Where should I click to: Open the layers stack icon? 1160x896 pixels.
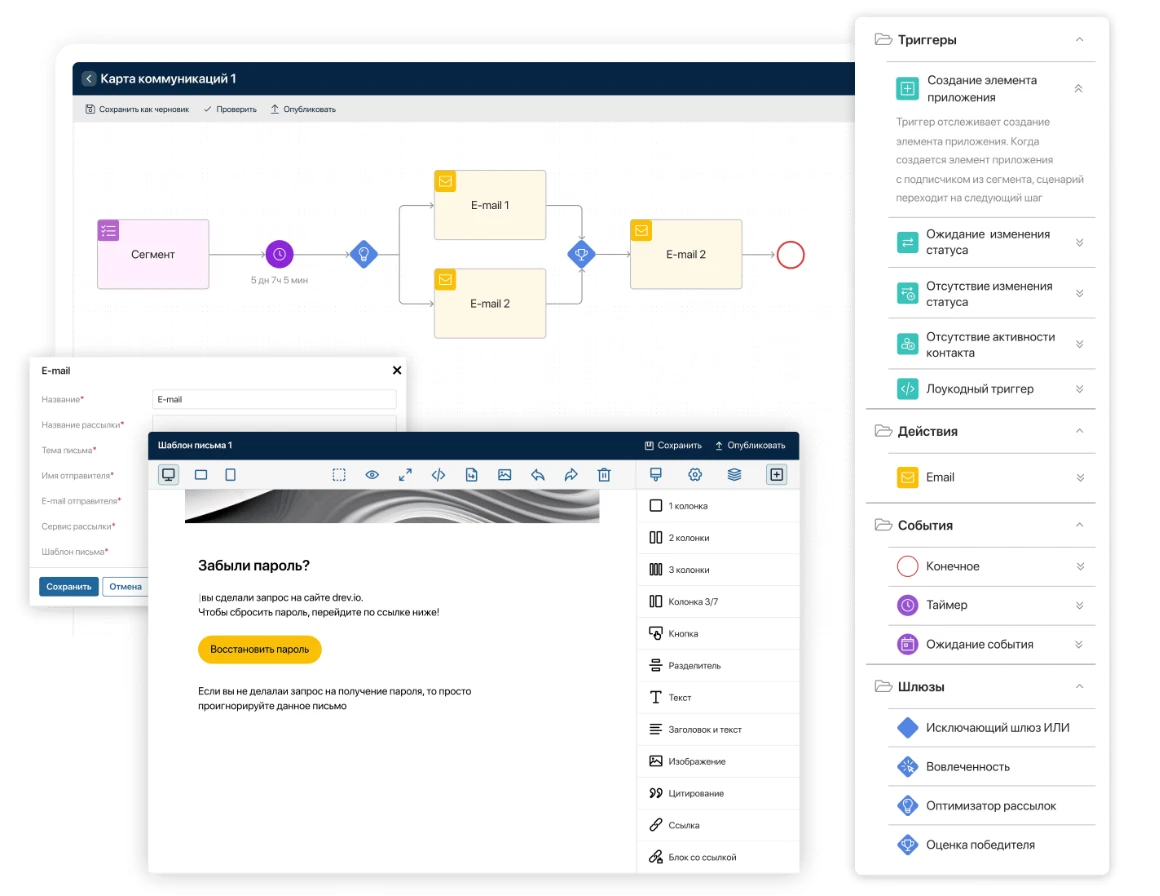[x=734, y=475]
